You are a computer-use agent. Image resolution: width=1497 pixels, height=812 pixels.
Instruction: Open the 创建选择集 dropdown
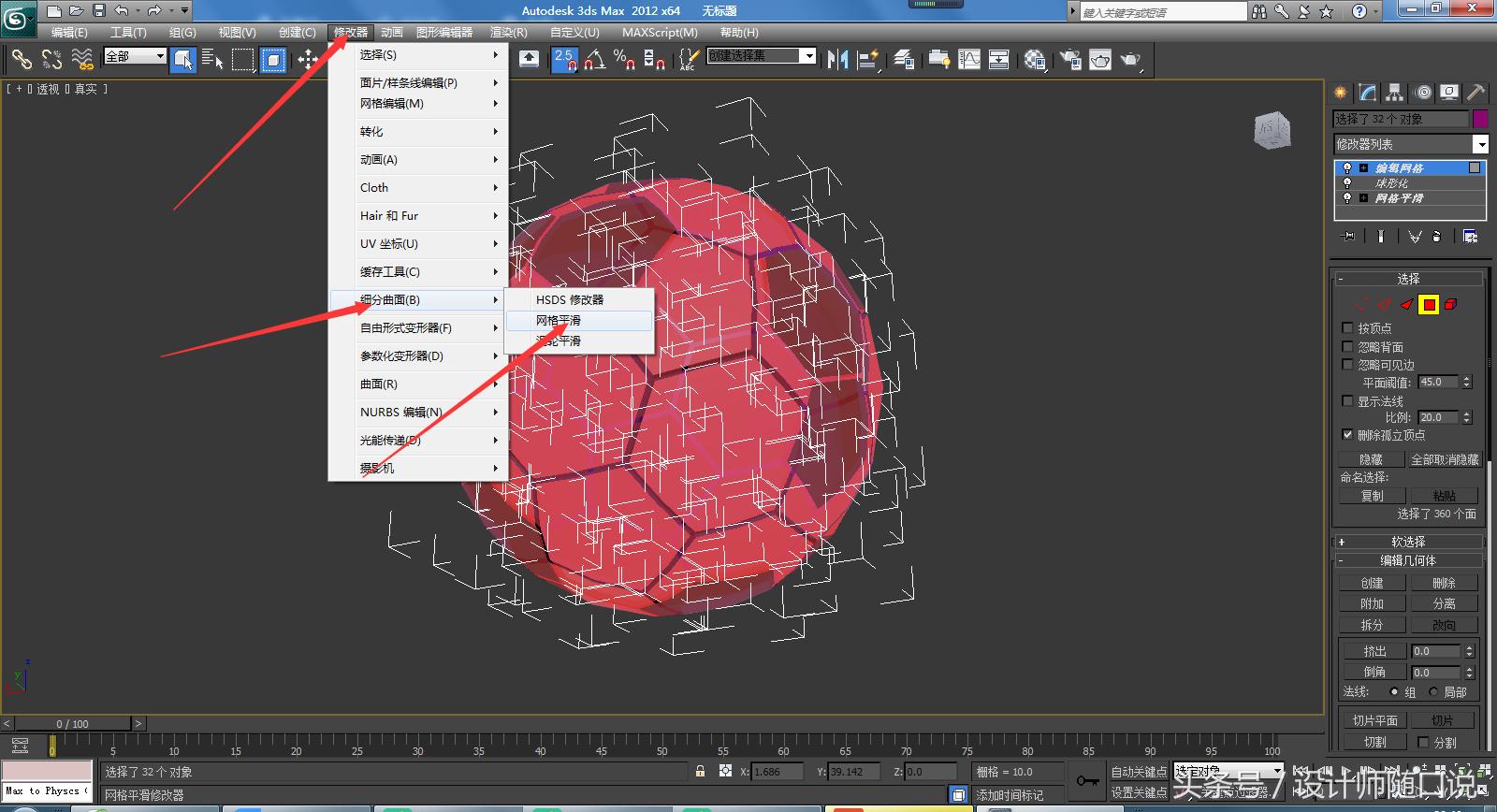pos(761,55)
